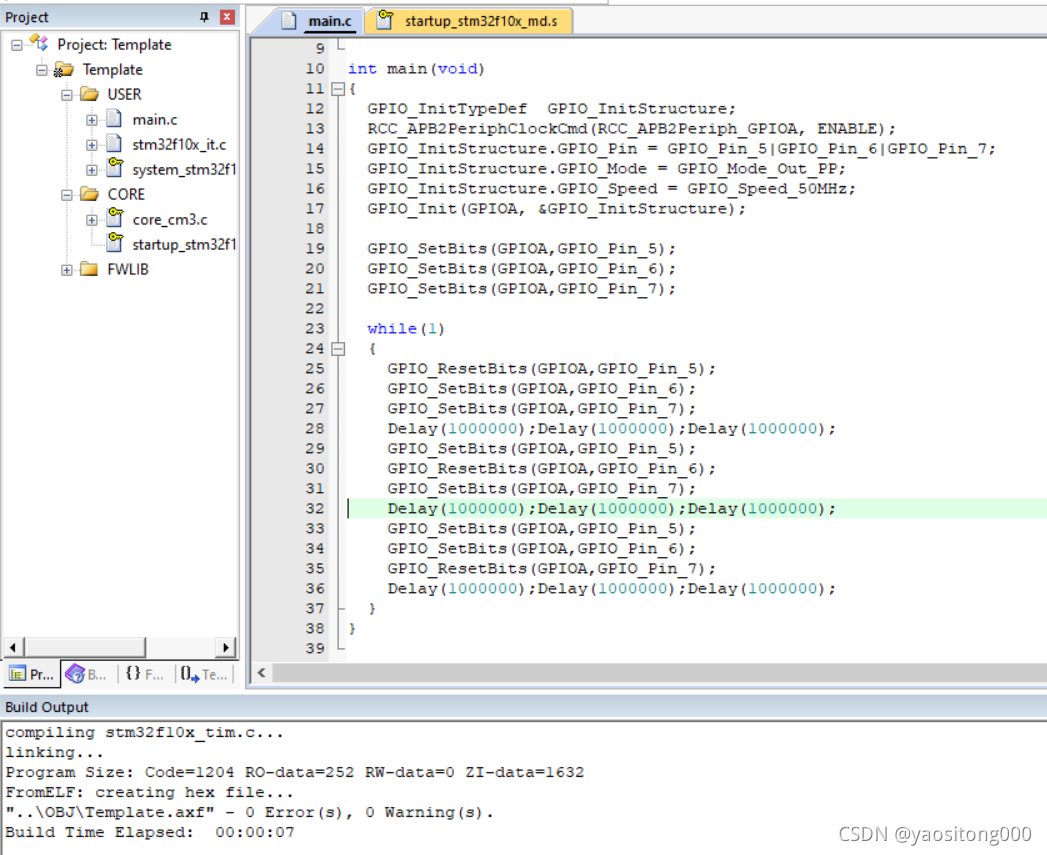Click the Build Output panel title
The height and width of the screenshot is (855, 1047).
47,707
